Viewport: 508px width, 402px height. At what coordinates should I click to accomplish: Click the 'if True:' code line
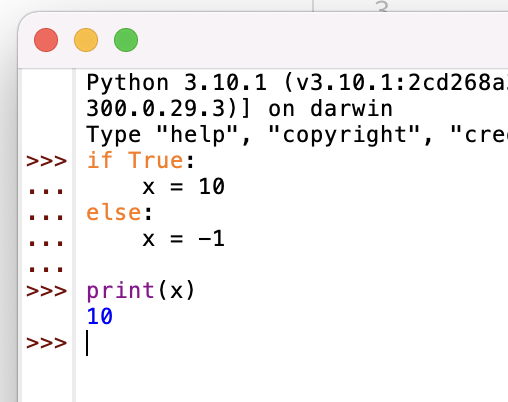[x=140, y=160]
